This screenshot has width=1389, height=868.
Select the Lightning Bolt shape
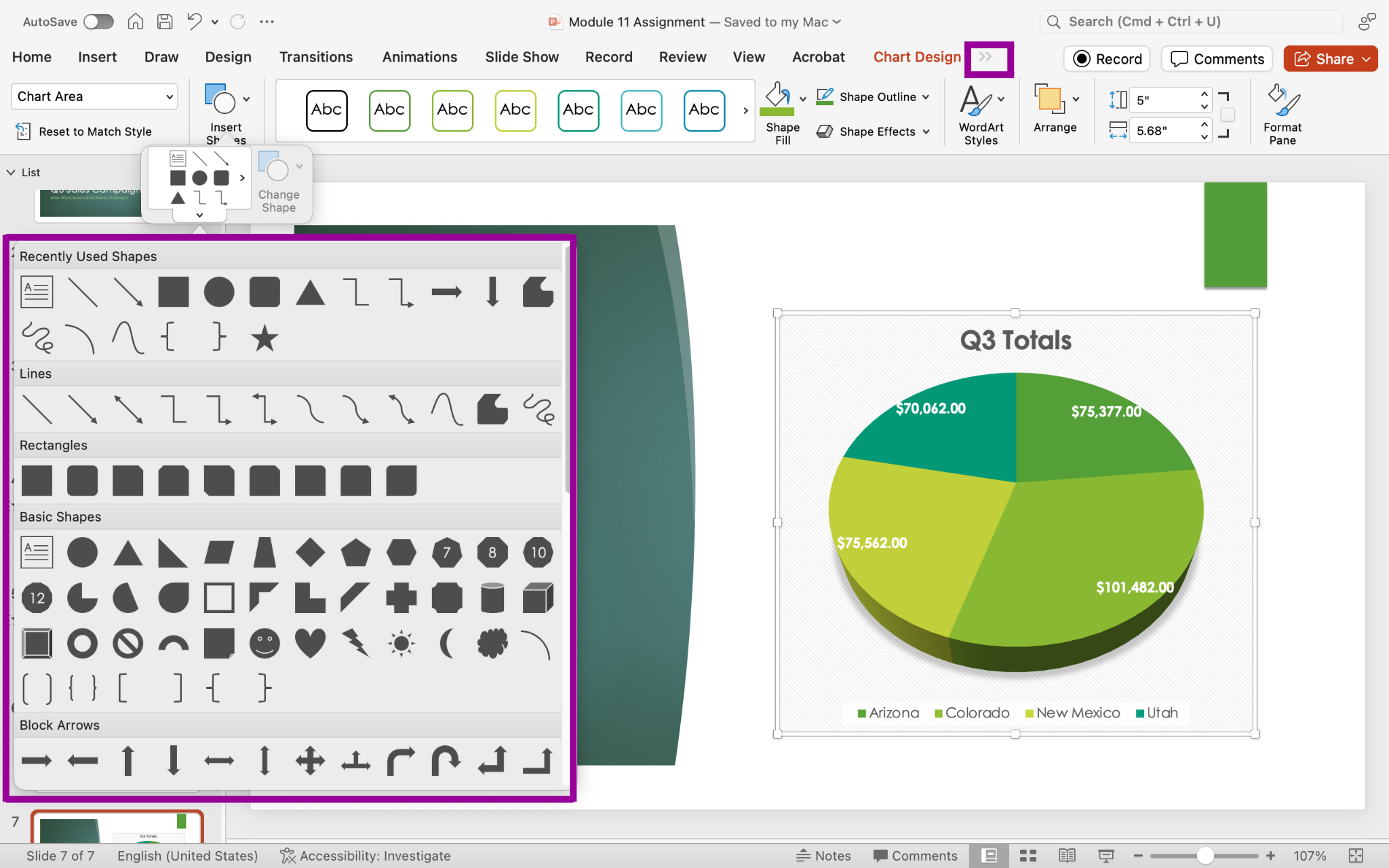[355, 643]
